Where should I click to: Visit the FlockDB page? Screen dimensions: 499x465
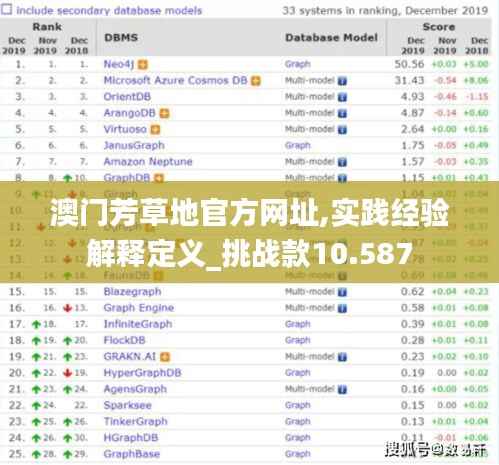point(124,340)
